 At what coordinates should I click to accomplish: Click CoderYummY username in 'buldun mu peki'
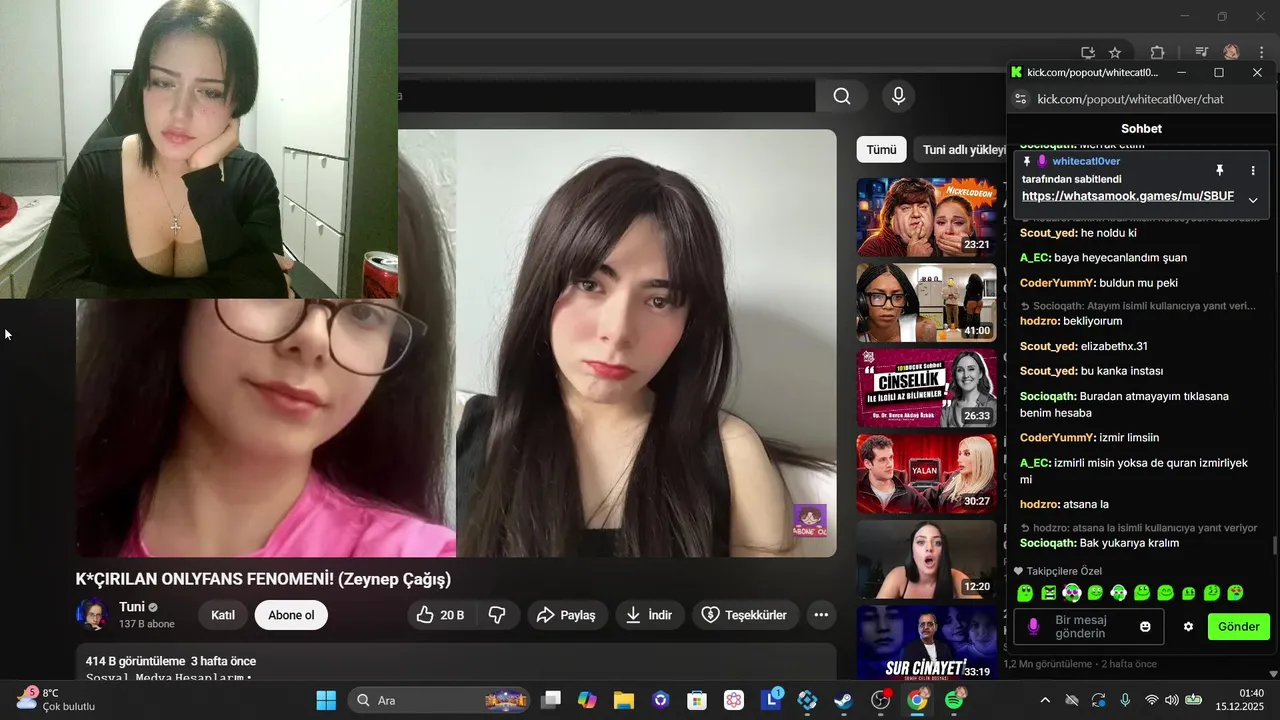[x=1058, y=283]
